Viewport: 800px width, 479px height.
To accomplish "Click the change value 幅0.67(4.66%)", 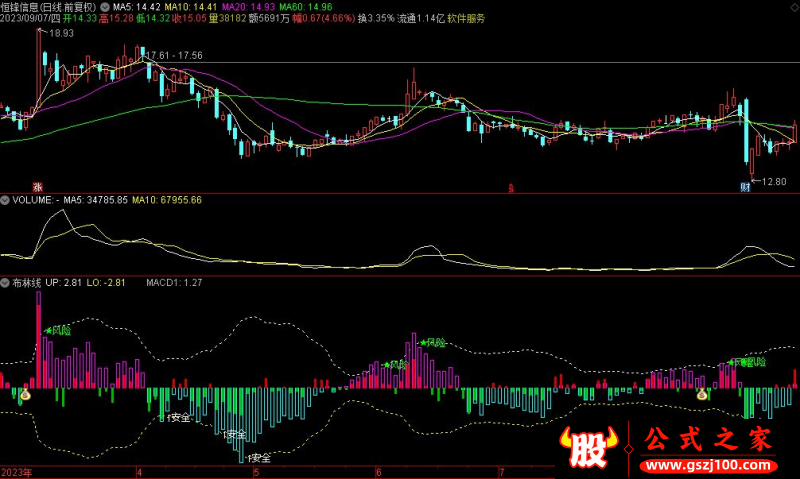I will (323, 18).
